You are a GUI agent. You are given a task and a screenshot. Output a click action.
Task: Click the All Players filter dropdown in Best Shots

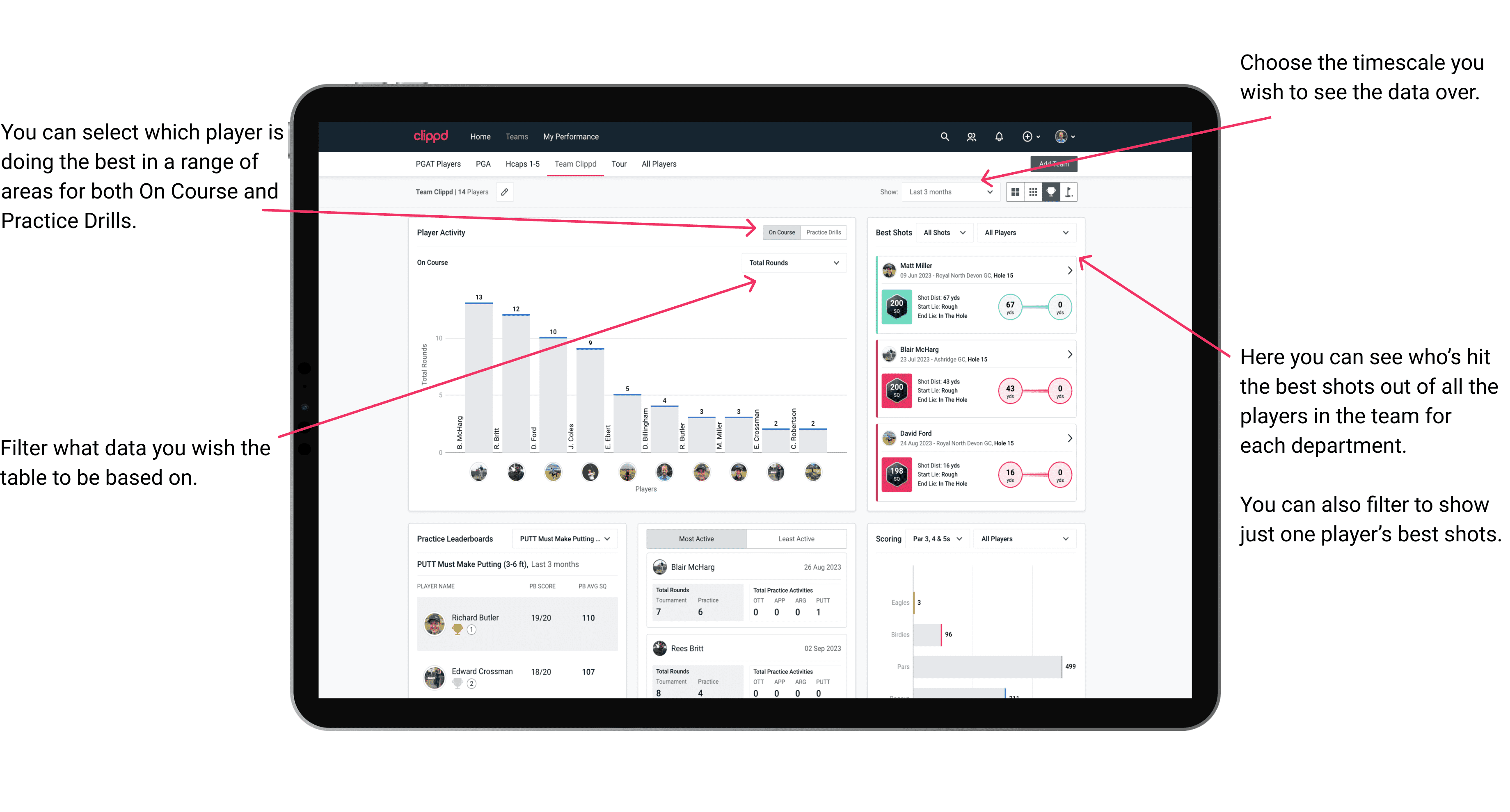click(x=1024, y=232)
